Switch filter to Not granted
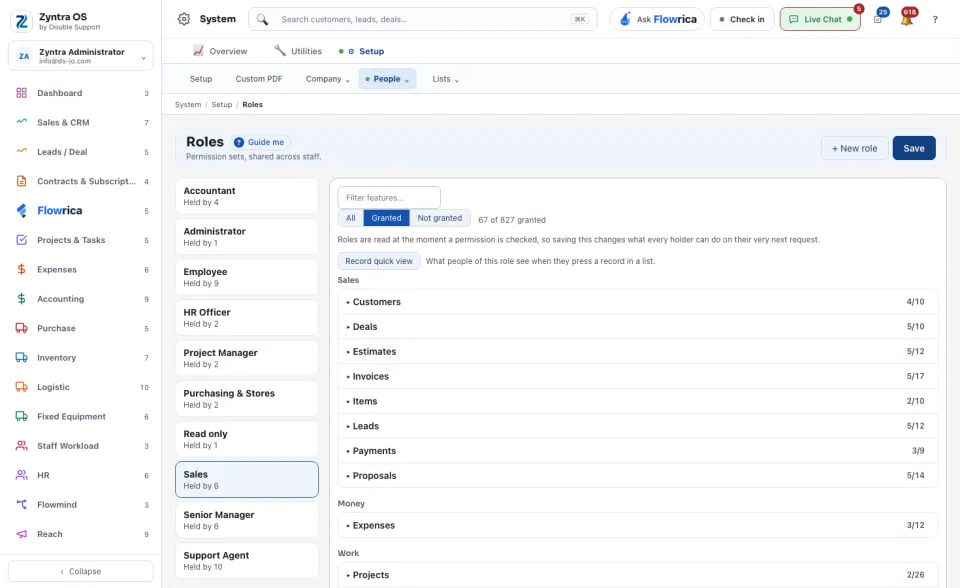Image resolution: width=960 pixels, height=588 pixels. pyautogui.click(x=440, y=218)
